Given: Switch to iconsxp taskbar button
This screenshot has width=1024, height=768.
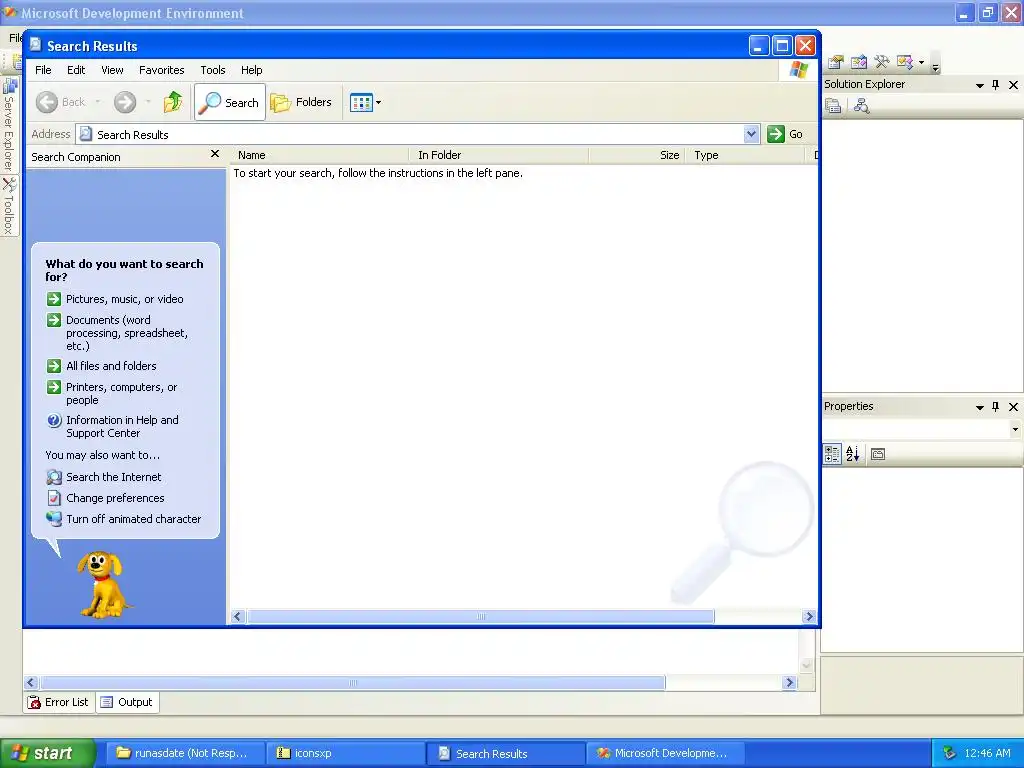Looking at the screenshot, I should tap(344, 753).
